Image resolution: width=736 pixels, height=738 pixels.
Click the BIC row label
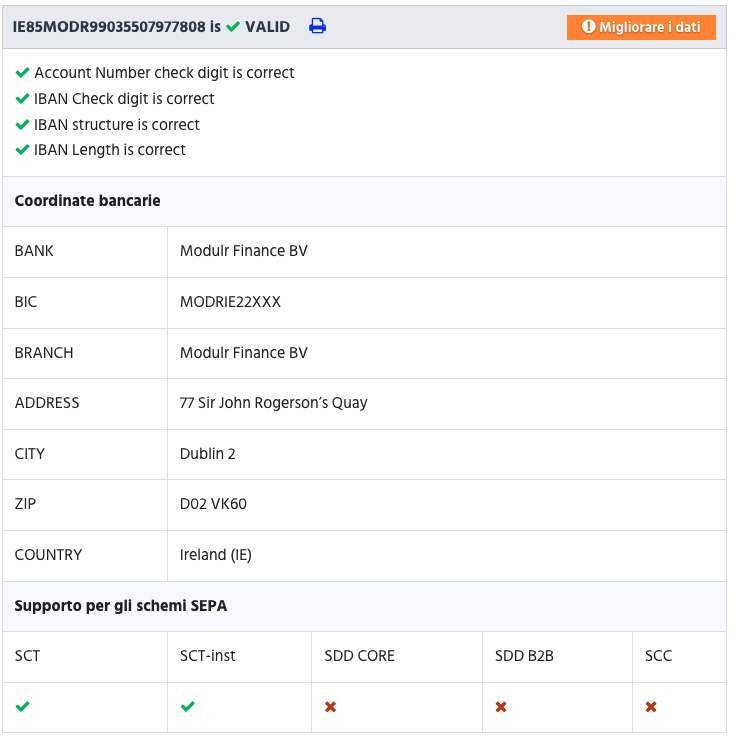tap(25, 302)
